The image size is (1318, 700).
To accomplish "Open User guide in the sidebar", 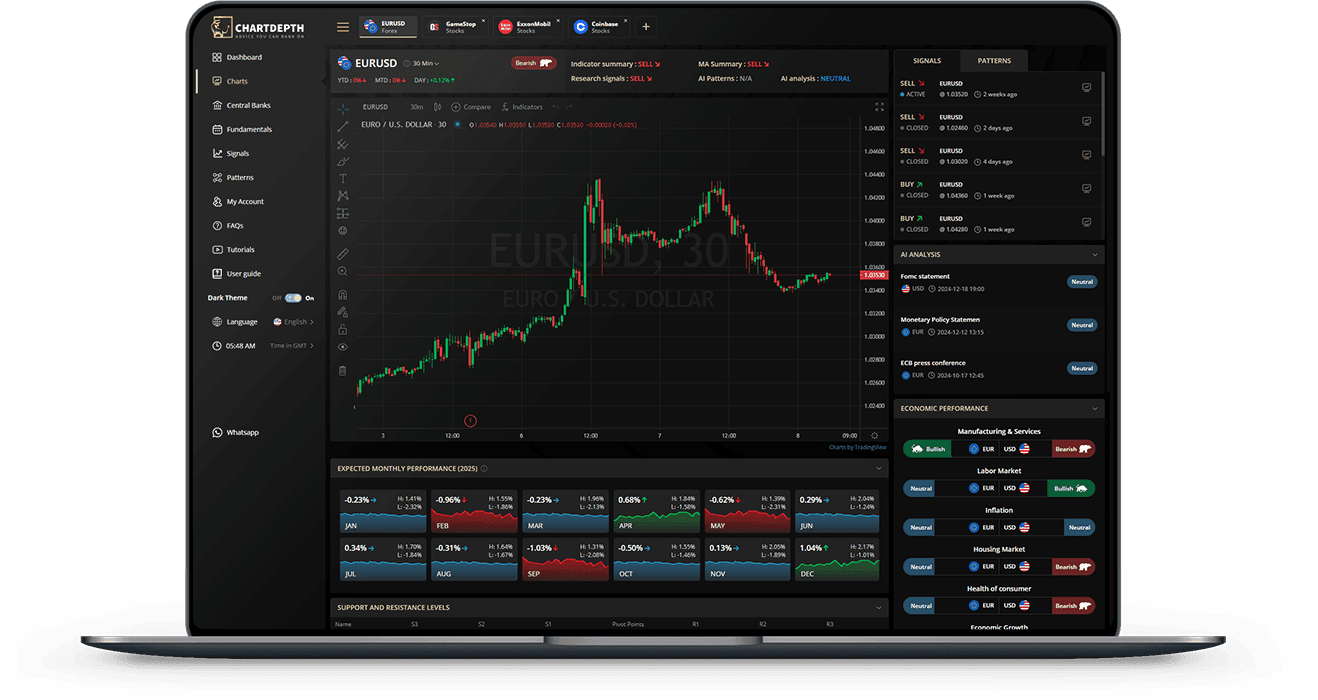I will [x=236, y=274].
